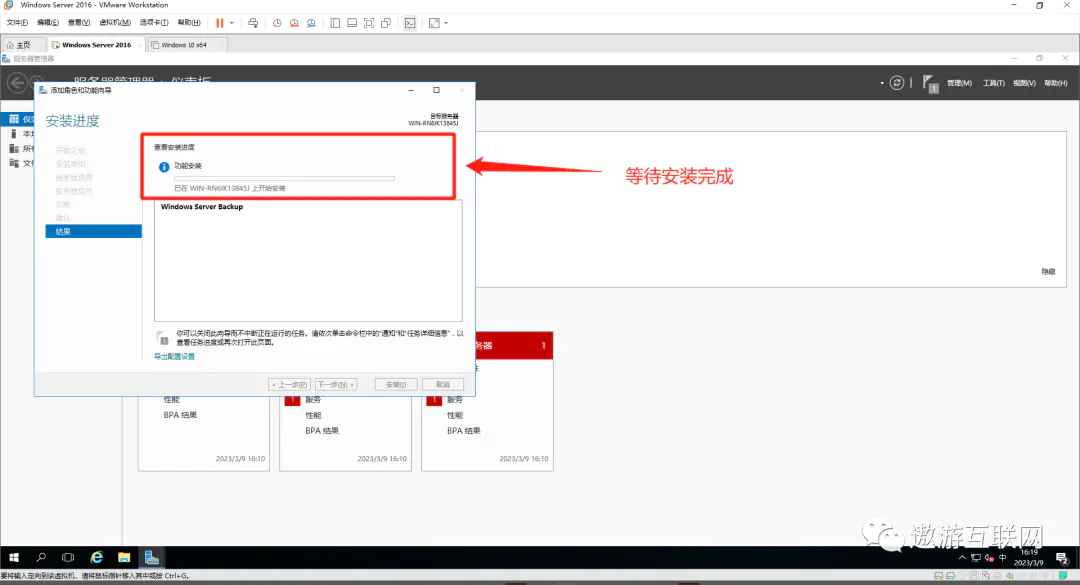Open the notifications flag in Server Manager
The width and height of the screenshot is (1080, 585).
point(929,83)
